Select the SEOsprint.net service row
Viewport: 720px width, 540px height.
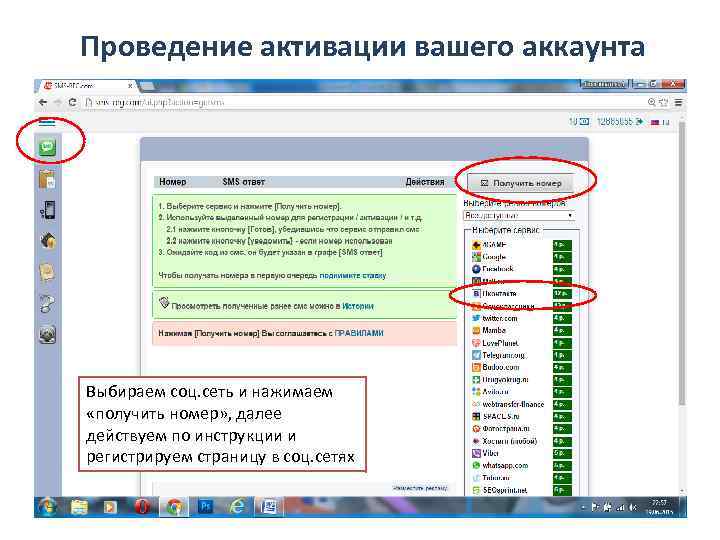click(x=521, y=490)
